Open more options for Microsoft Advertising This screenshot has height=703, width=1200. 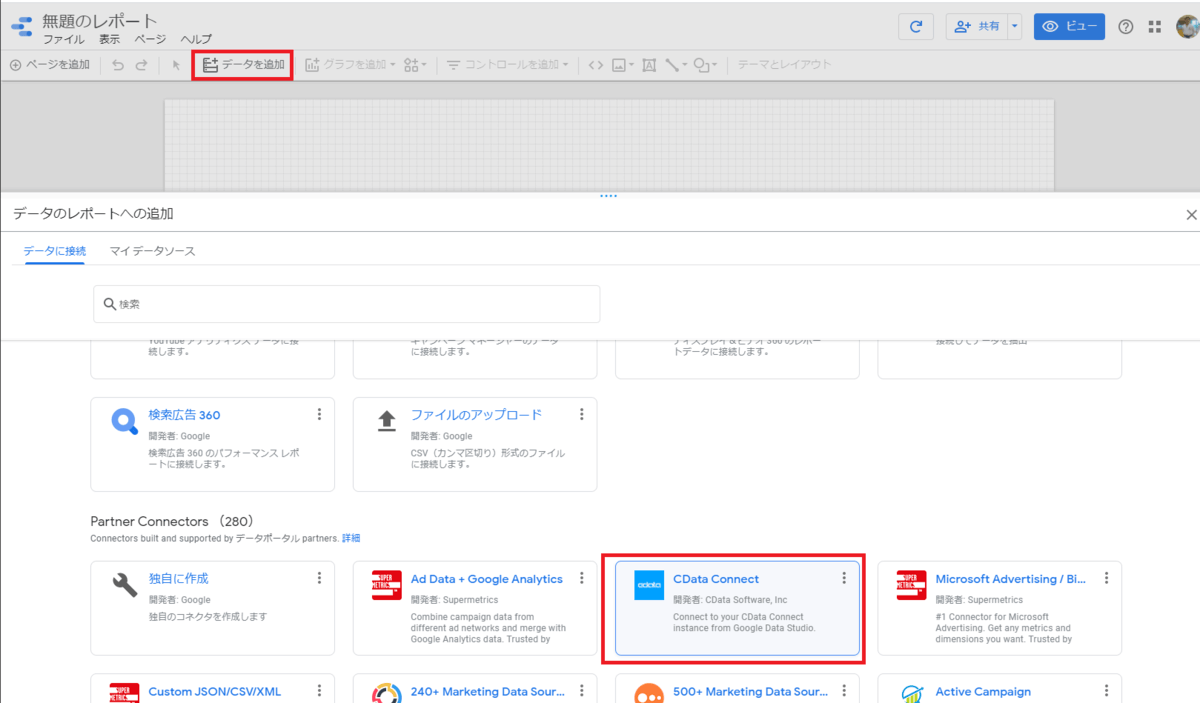pyautogui.click(x=1106, y=578)
